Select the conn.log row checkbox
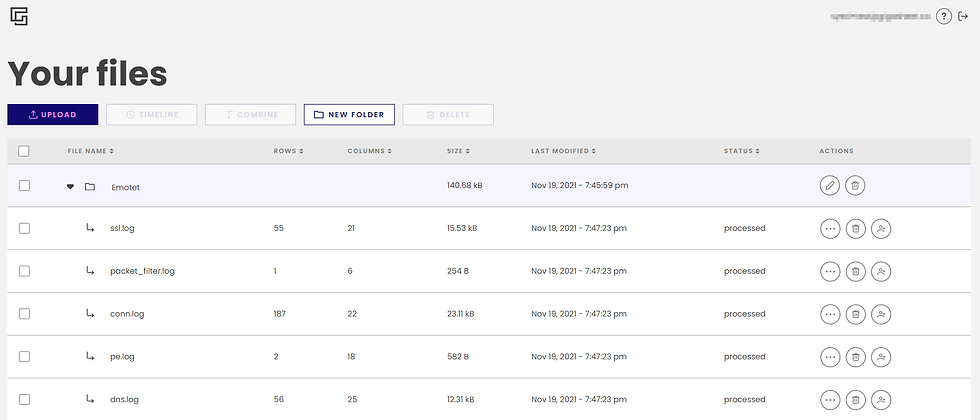This screenshot has height=420, width=980. 24,314
